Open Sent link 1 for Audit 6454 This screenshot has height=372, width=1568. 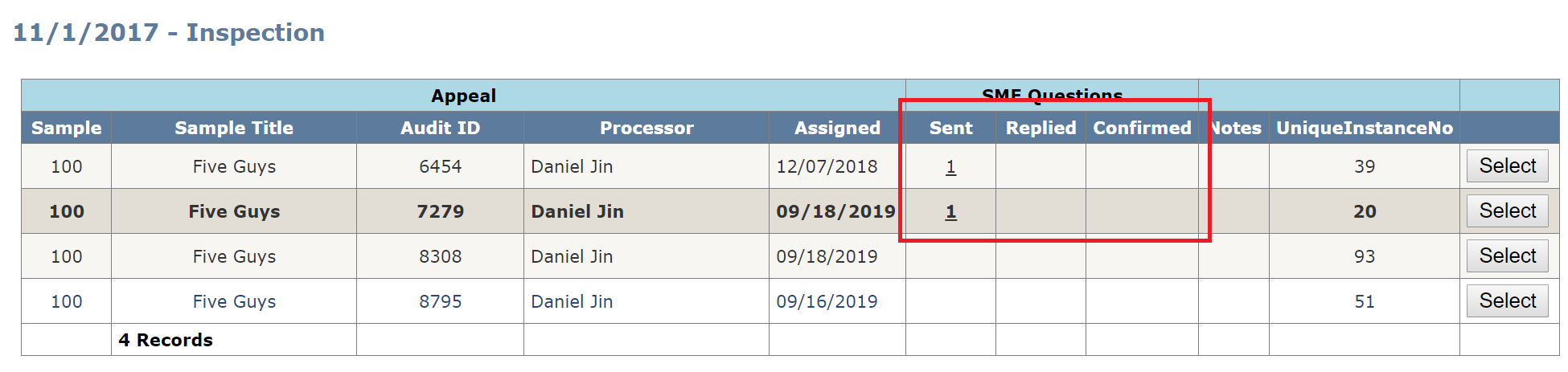coord(950,166)
